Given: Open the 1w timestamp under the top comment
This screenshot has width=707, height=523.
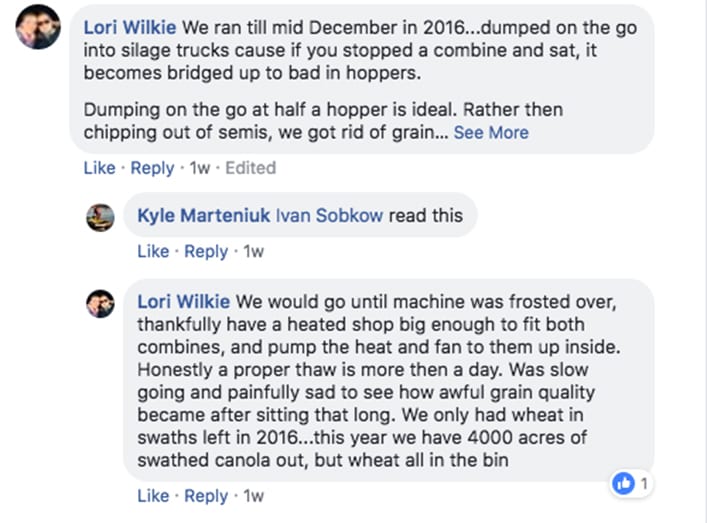Looking at the screenshot, I should pos(199,168).
